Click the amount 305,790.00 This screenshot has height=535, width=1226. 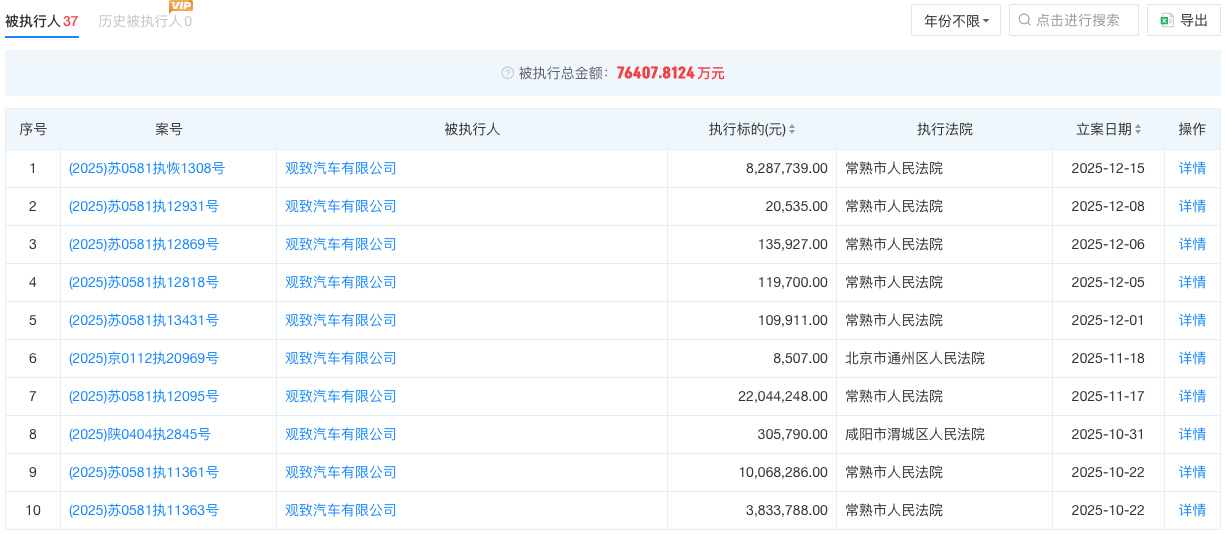(x=794, y=434)
